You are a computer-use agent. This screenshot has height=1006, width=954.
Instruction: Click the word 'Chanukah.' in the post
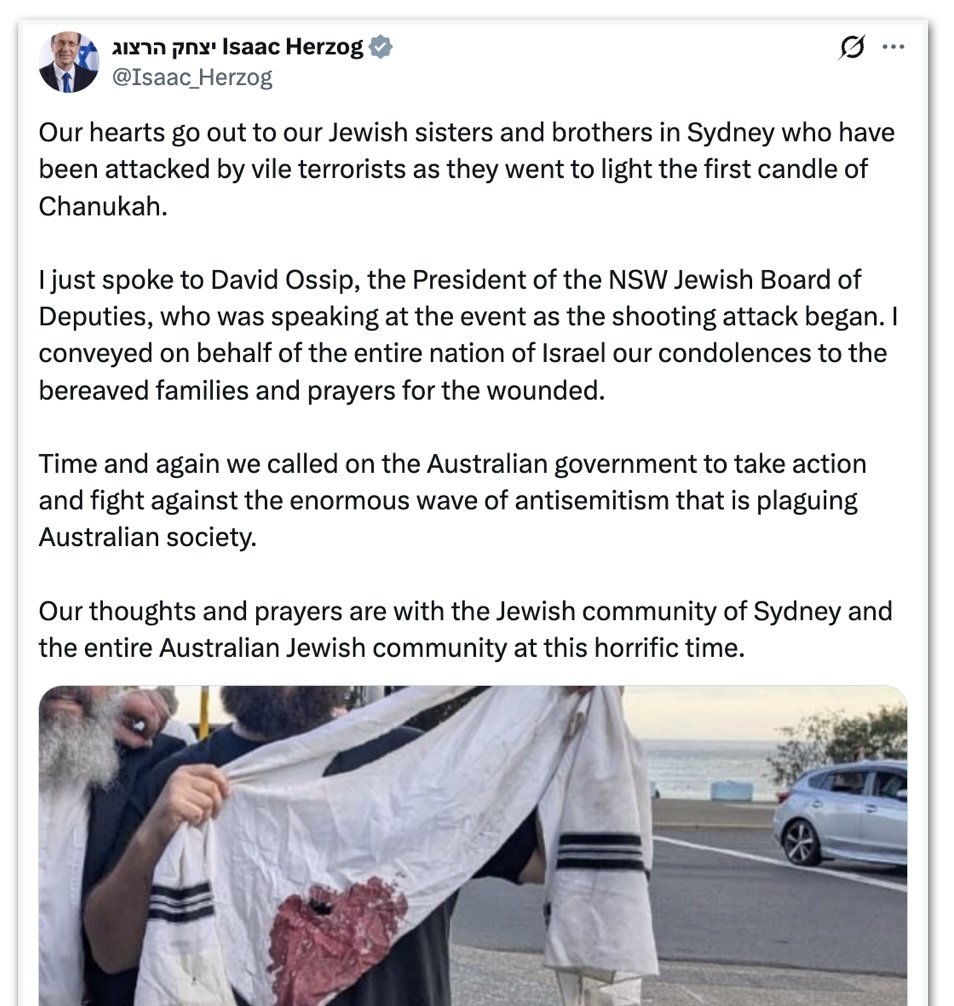coord(103,207)
